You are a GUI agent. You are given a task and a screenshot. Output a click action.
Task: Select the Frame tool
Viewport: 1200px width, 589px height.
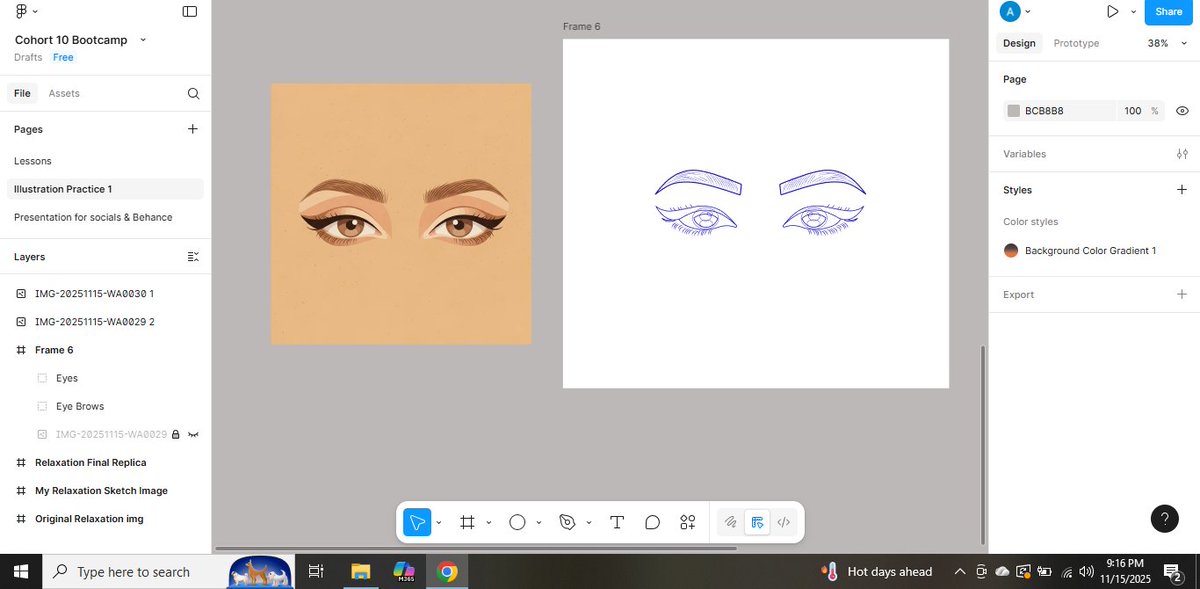[466, 521]
